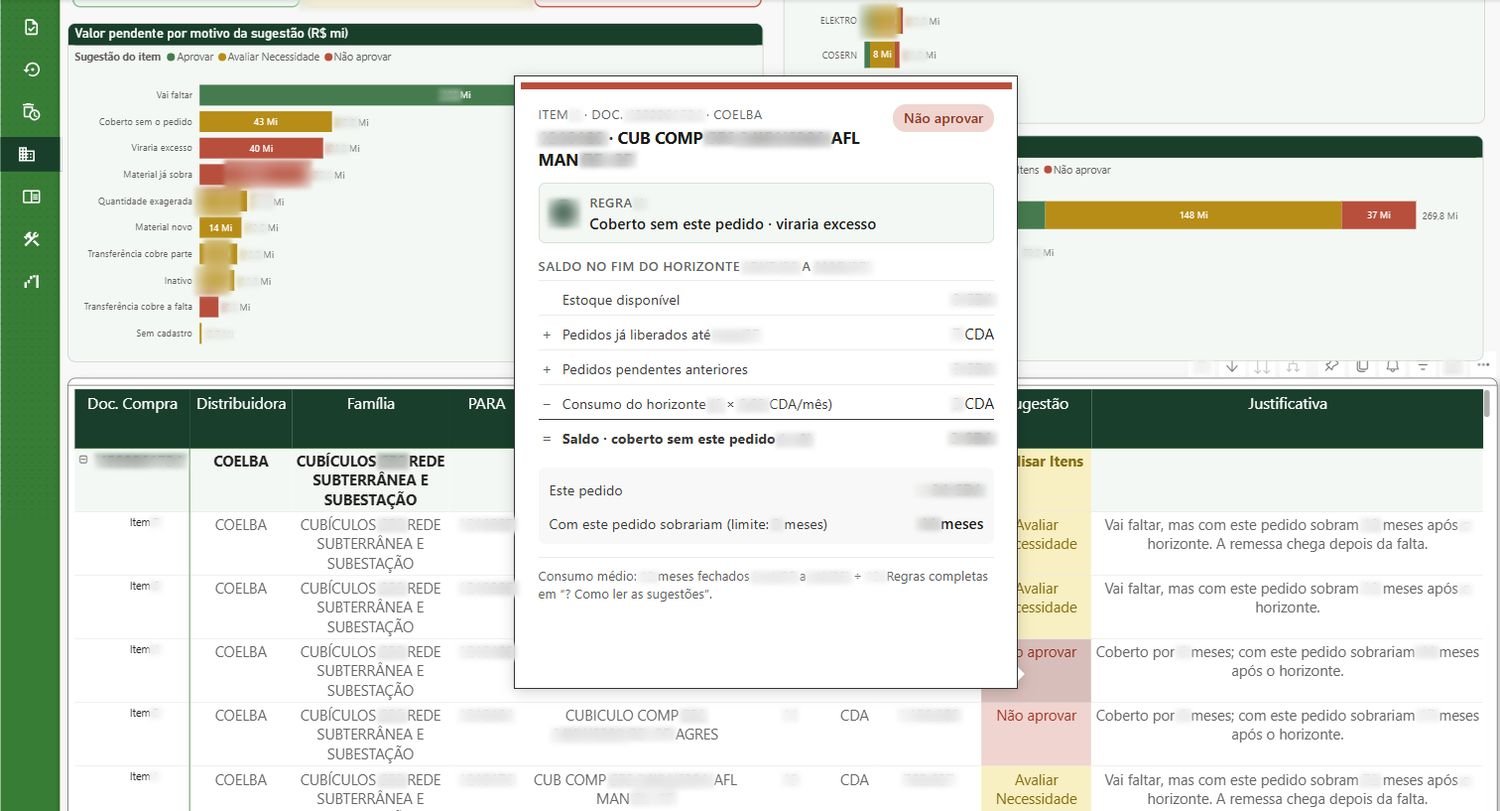Select the highlighted building icon in the sidebar
The height and width of the screenshot is (811, 1500).
[x=27, y=154]
